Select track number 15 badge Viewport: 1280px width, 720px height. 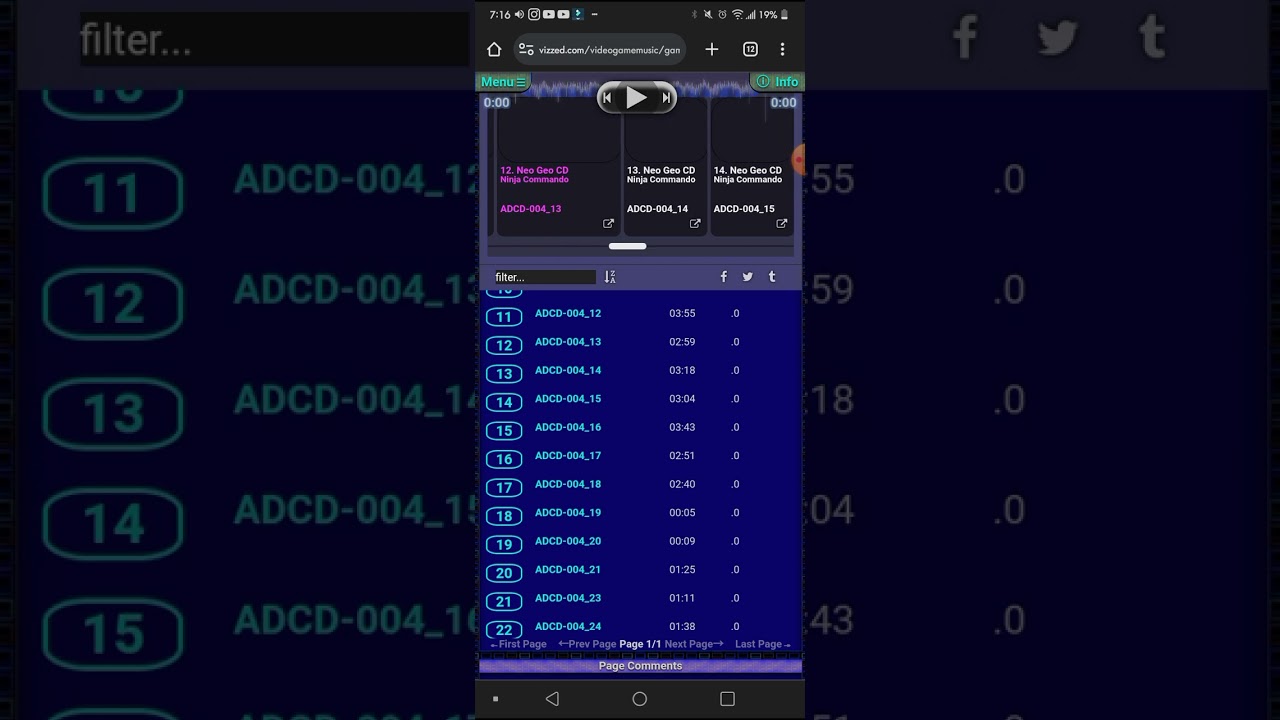tap(504, 431)
